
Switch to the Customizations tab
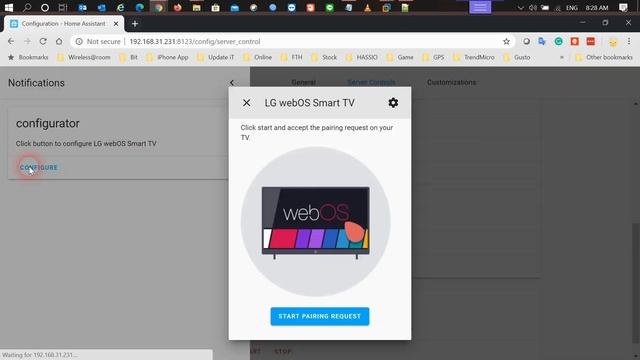pos(451,82)
